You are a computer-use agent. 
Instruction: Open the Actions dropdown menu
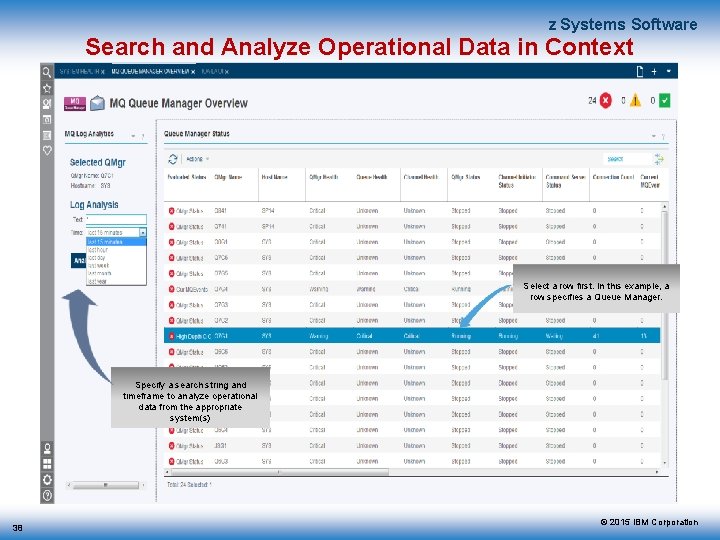click(x=197, y=159)
